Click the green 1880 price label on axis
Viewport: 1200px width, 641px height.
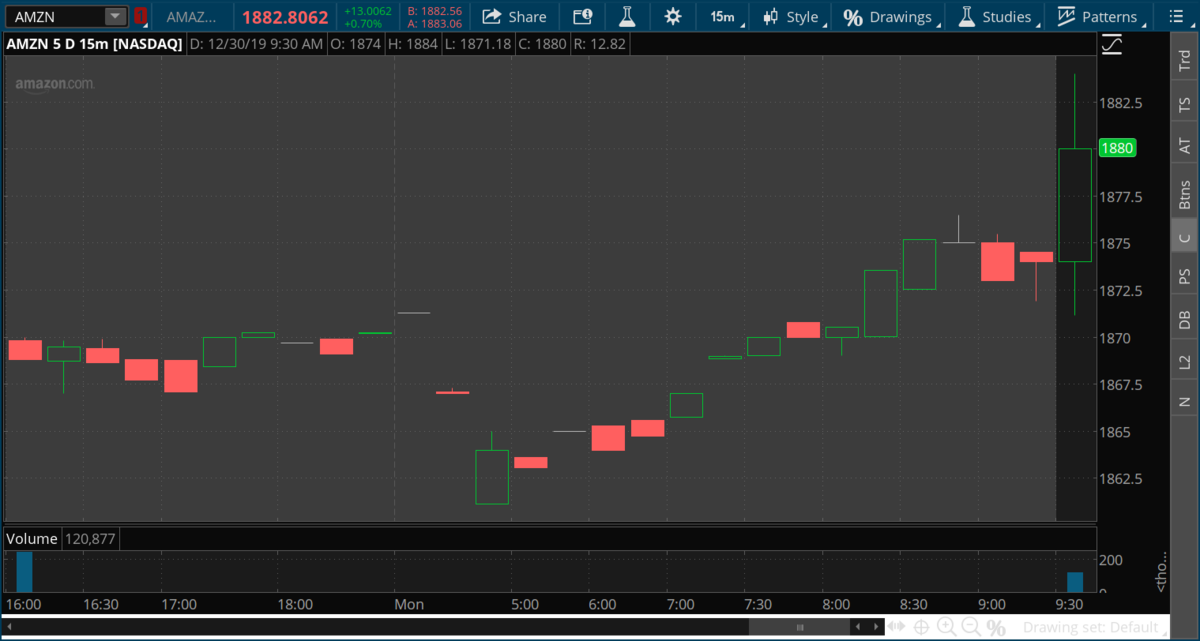point(1116,148)
